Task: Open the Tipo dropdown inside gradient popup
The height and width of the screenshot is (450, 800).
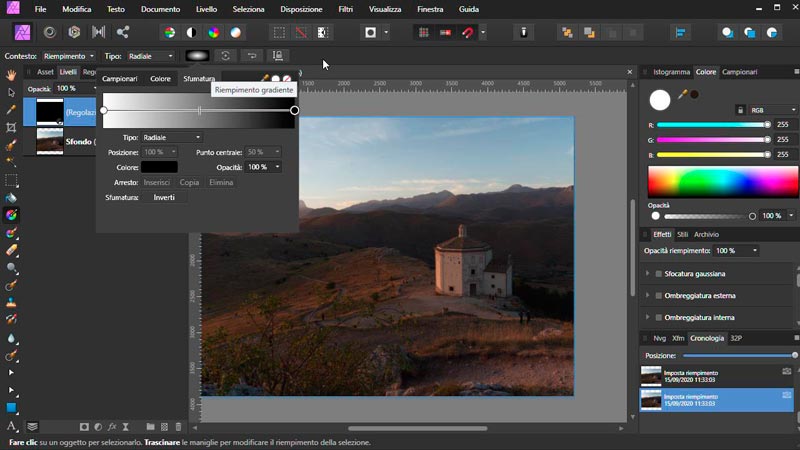Action: 171,137
